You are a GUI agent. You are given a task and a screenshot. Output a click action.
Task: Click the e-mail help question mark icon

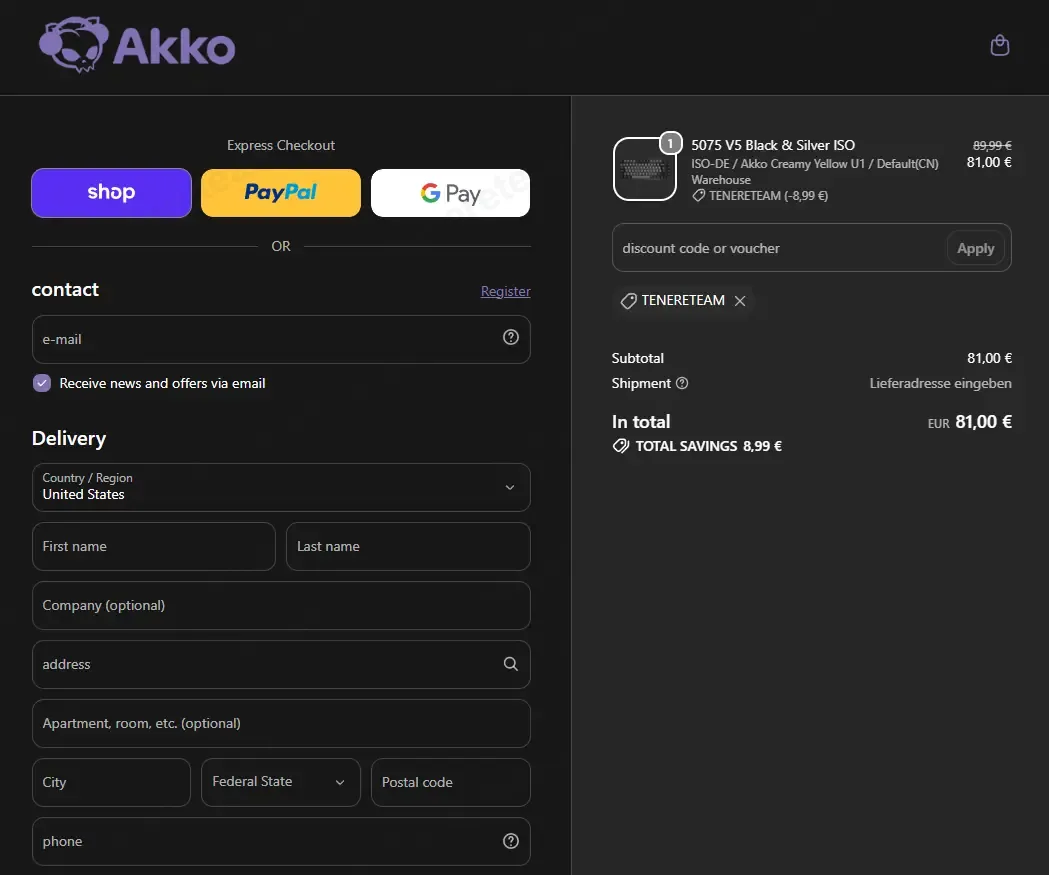[x=510, y=337]
